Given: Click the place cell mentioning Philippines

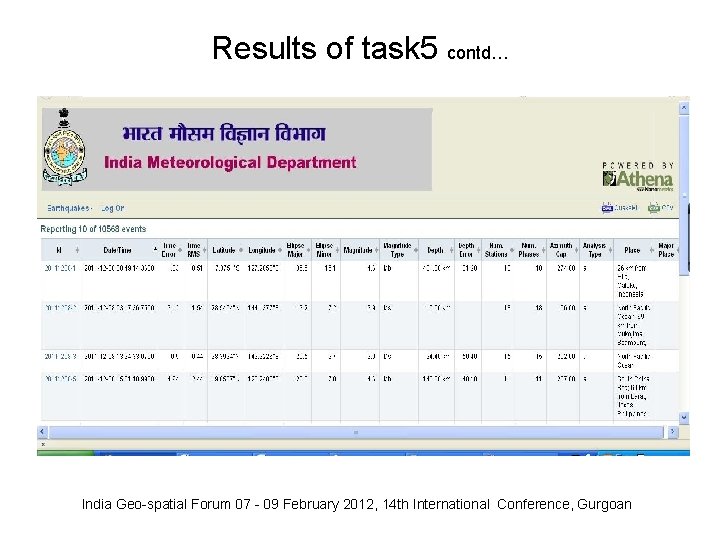Looking at the screenshot, I should point(633,396).
